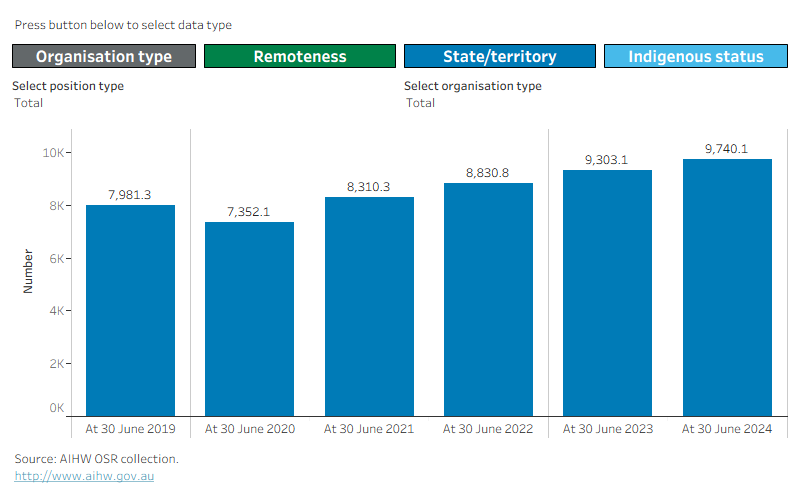This screenshot has height=500, width=800.
Task: Click the Number axis title
Action: (x=28, y=271)
